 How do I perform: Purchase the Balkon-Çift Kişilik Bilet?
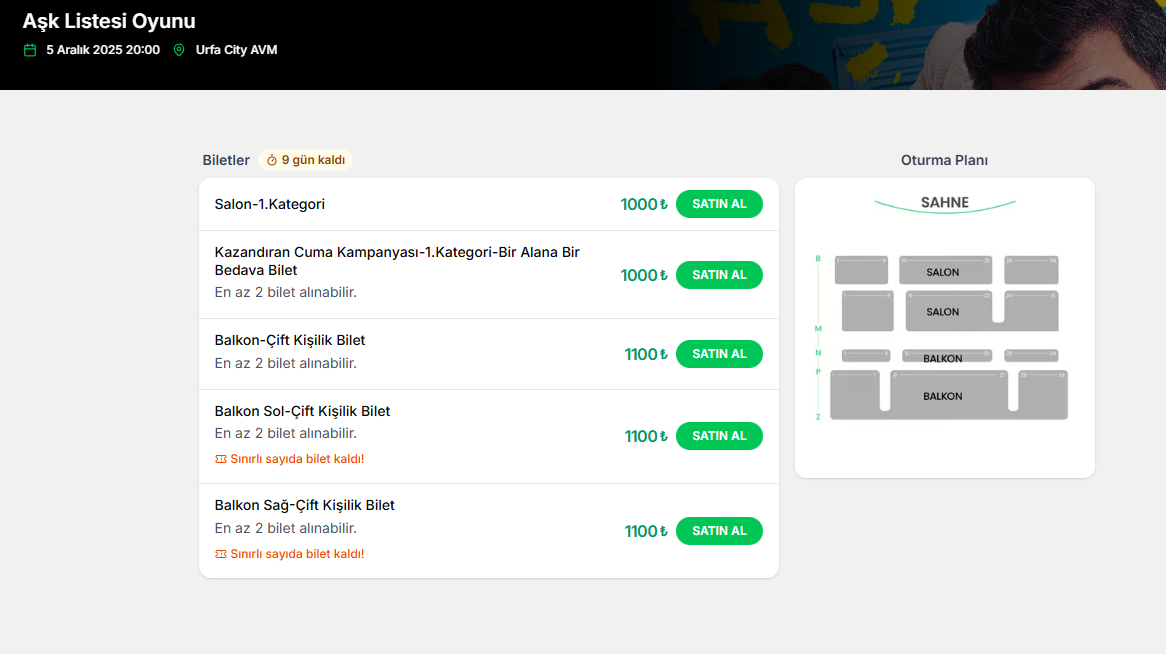[x=718, y=354]
